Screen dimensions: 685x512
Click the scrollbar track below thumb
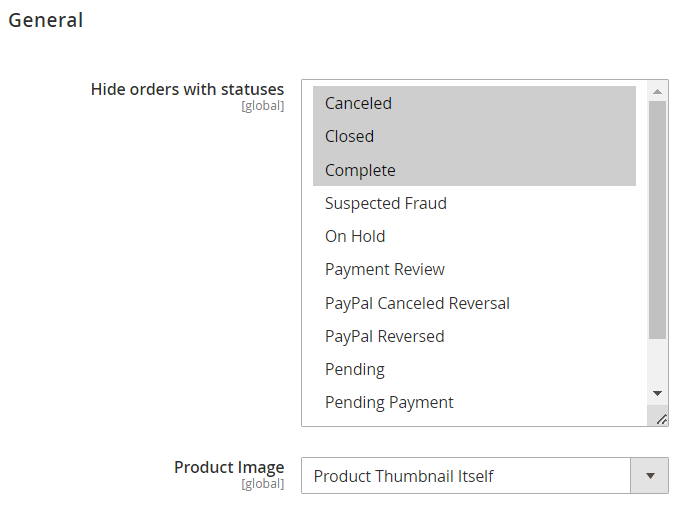point(657,362)
